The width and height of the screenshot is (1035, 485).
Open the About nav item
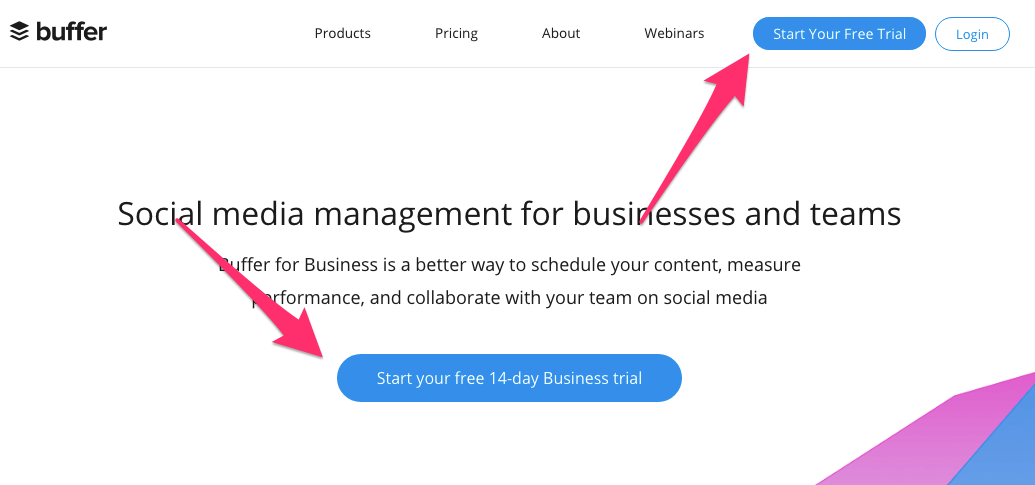(561, 33)
